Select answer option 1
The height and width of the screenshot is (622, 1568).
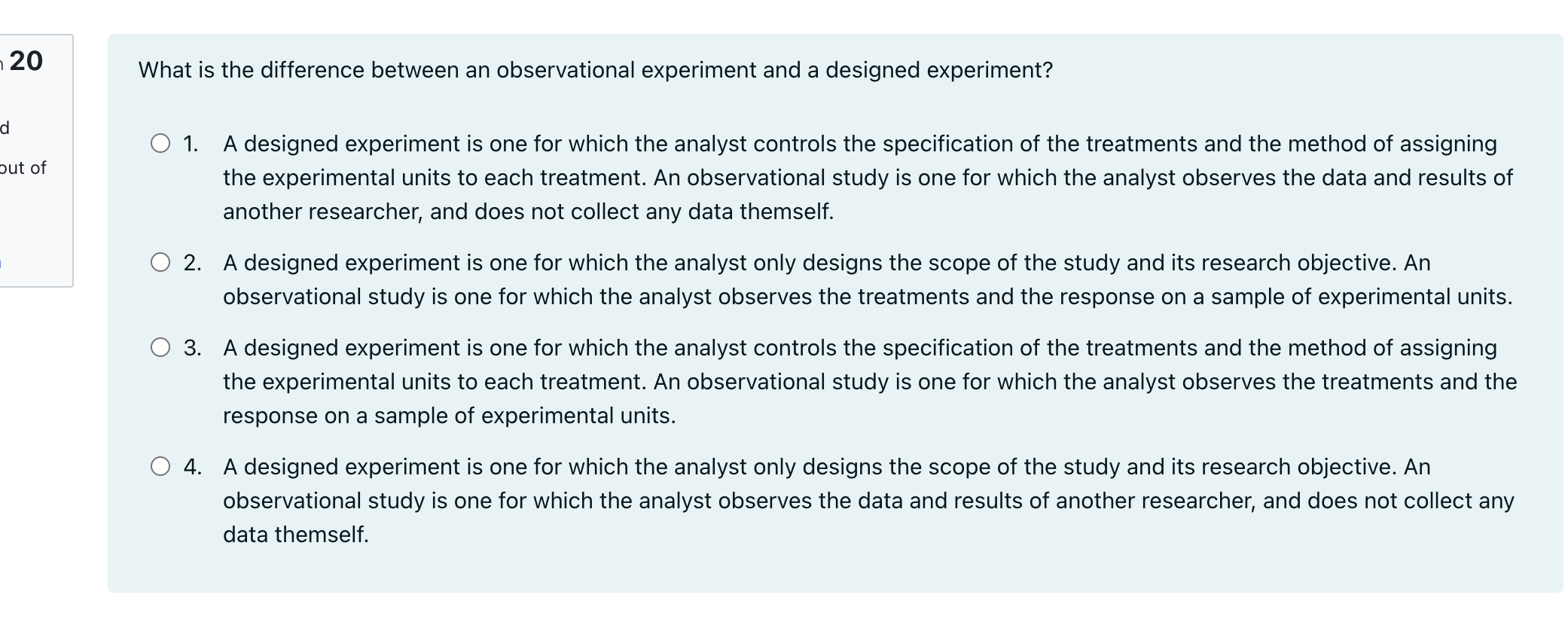point(162,143)
